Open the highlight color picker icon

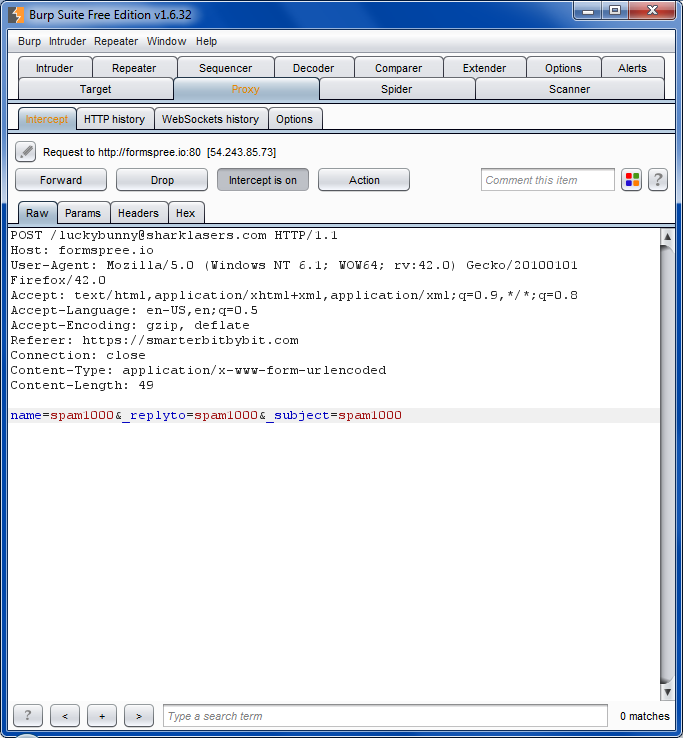coord(631,180)
